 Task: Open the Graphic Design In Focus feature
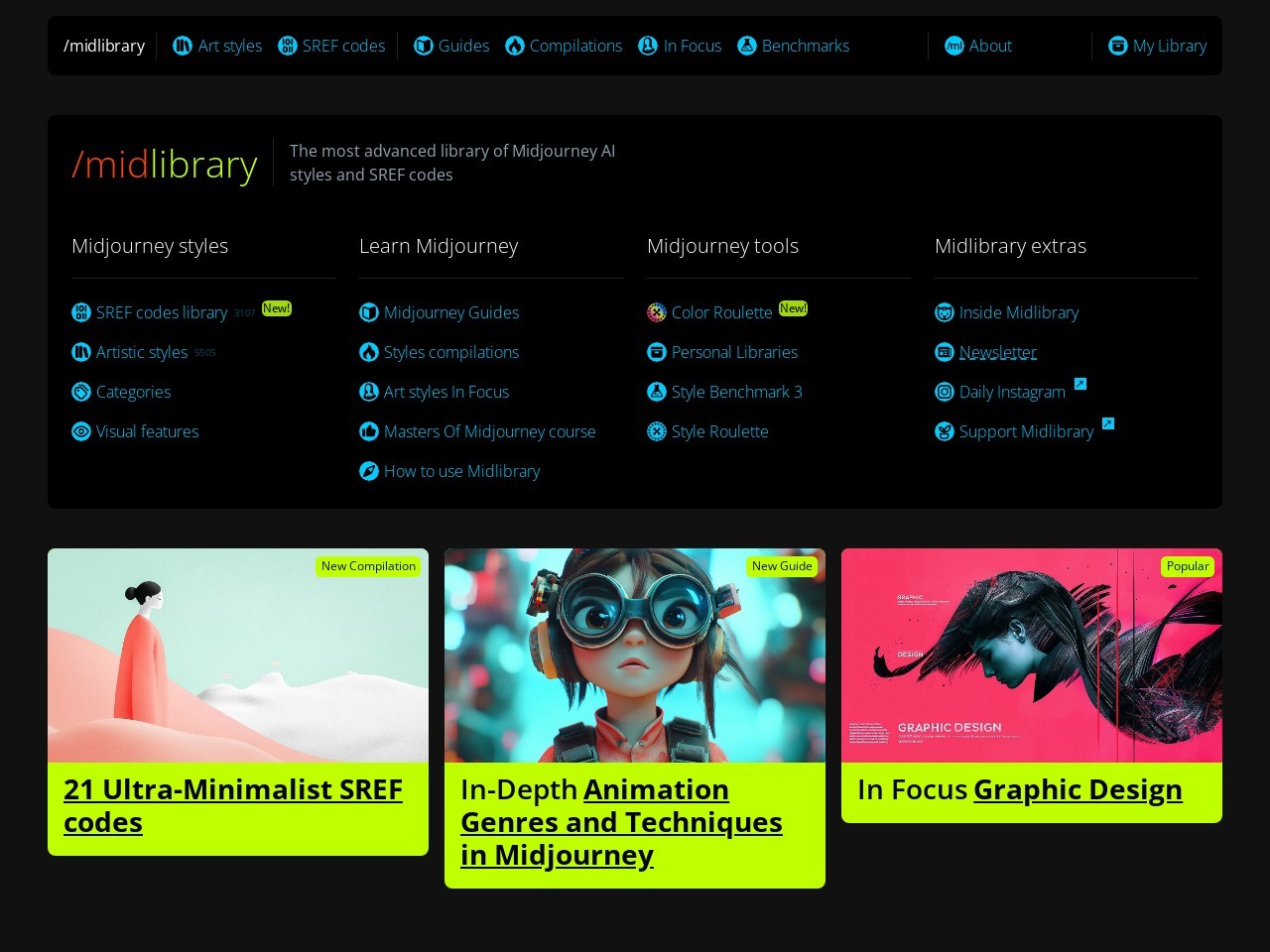(1078, 789)
